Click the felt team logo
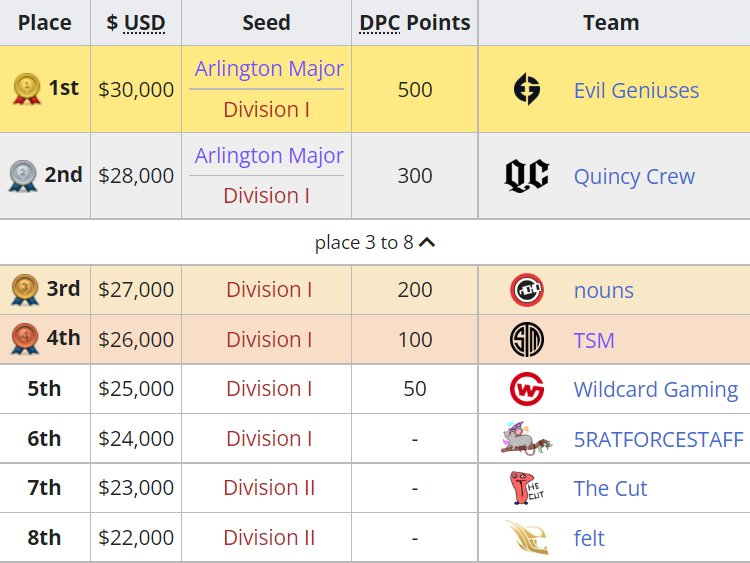This screenshot has height=563, width=750. (x=526, y=538)
